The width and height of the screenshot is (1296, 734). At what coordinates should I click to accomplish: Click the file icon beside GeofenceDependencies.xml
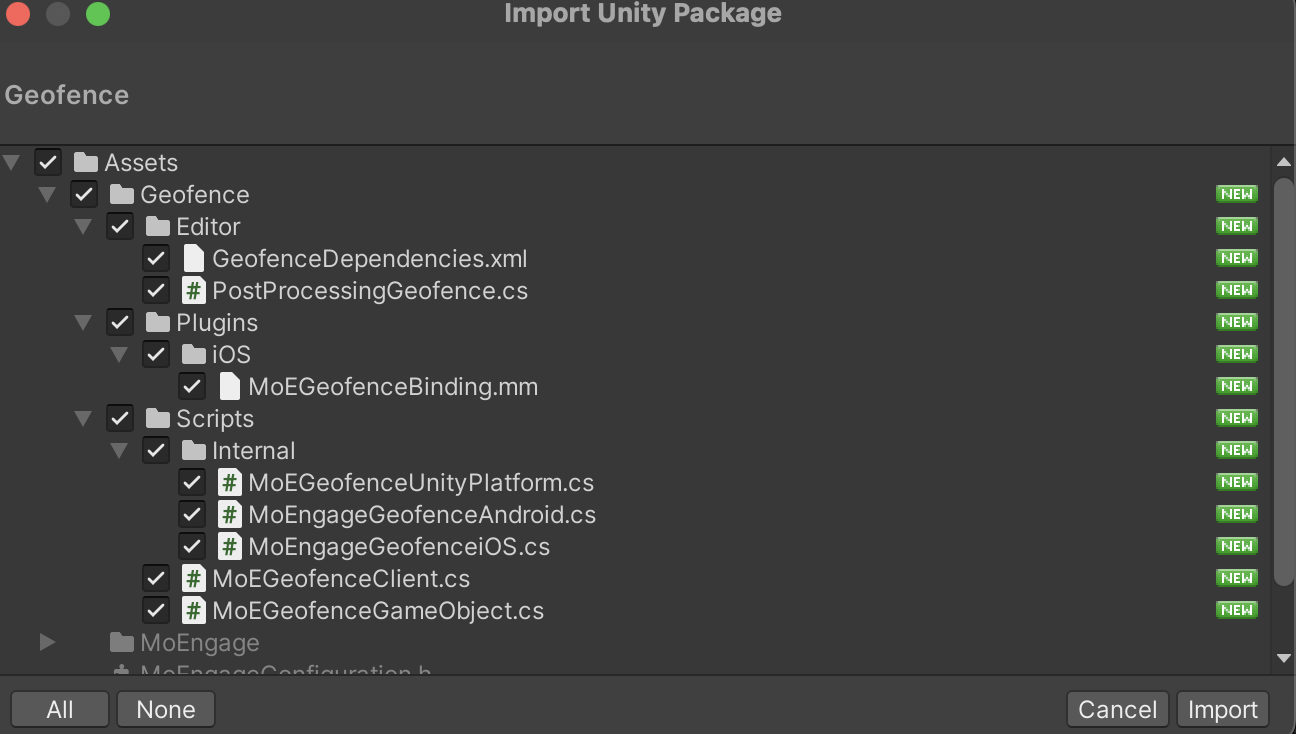point(194,259)
